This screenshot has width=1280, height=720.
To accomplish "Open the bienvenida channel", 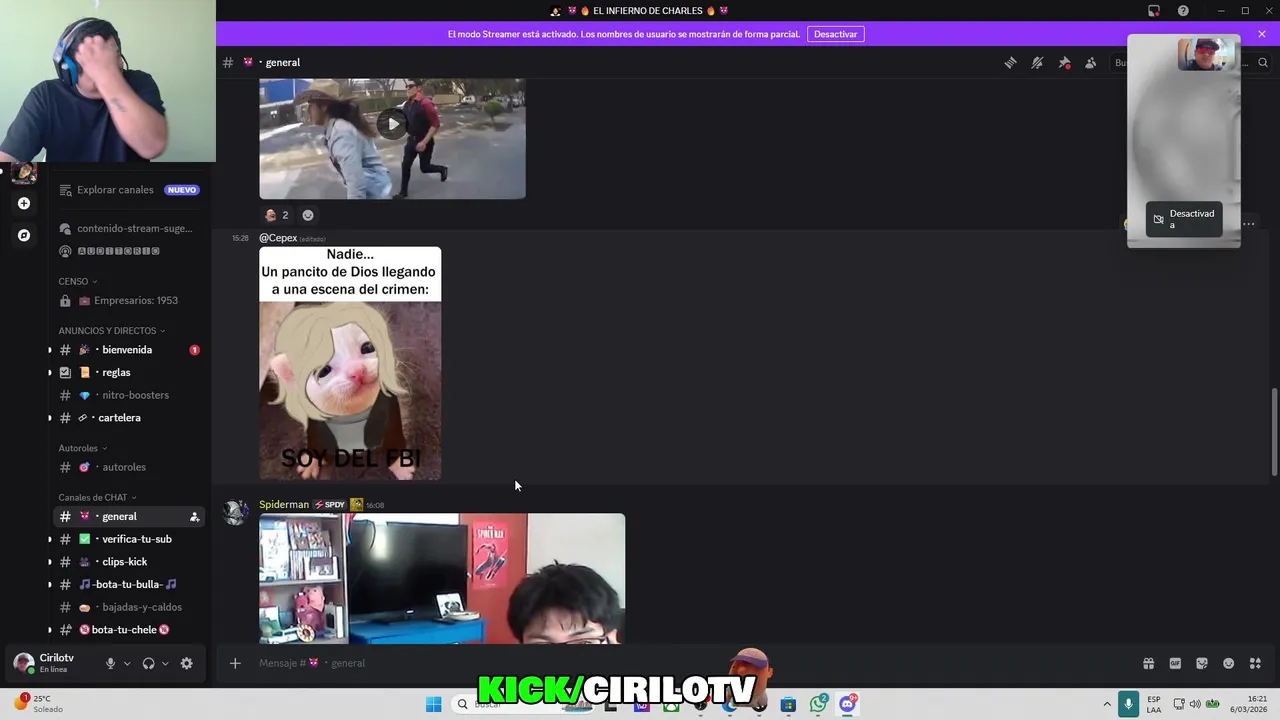I will (129, 350).
